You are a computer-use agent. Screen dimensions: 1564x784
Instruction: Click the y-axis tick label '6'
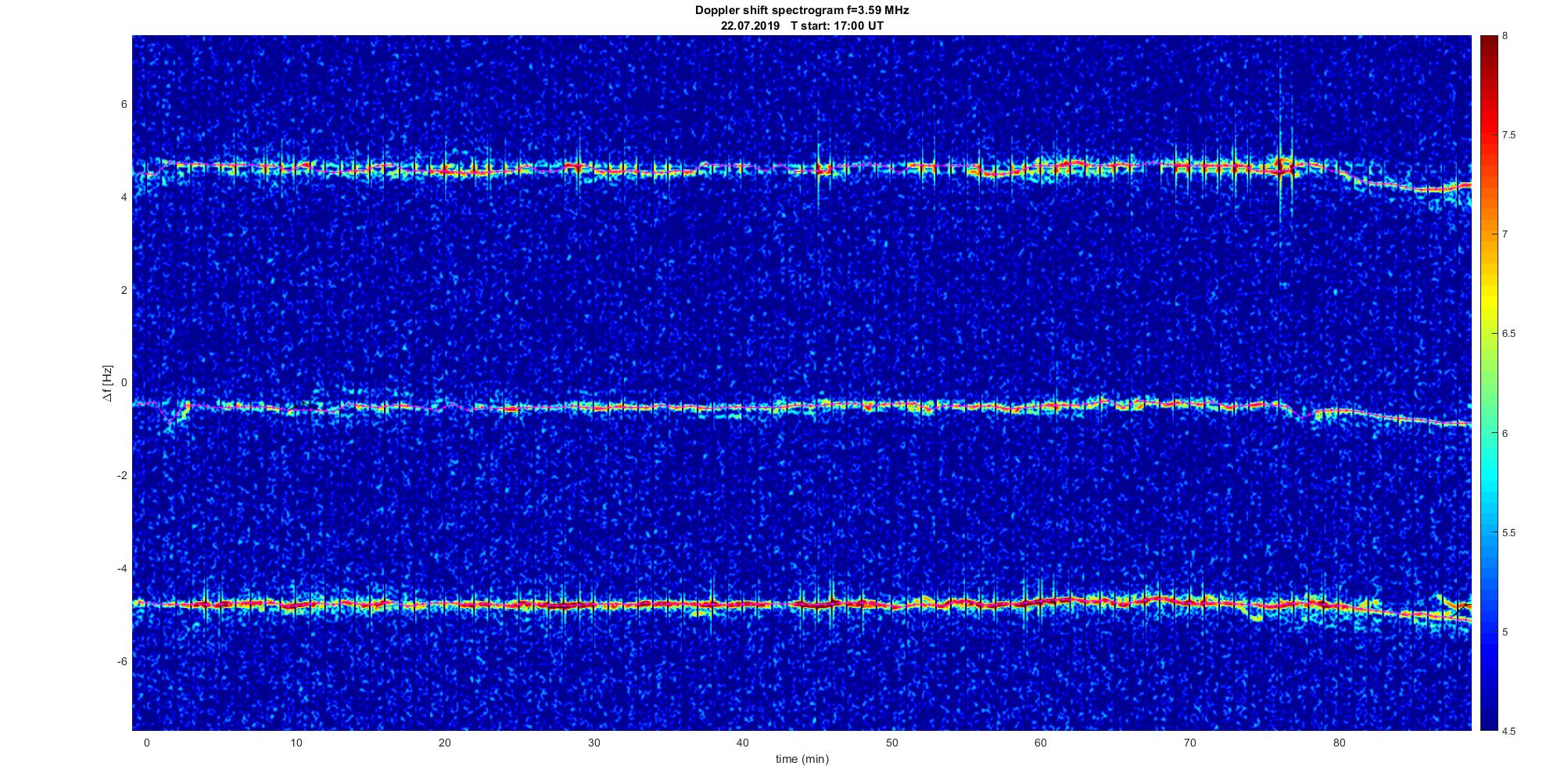point(124,105)
